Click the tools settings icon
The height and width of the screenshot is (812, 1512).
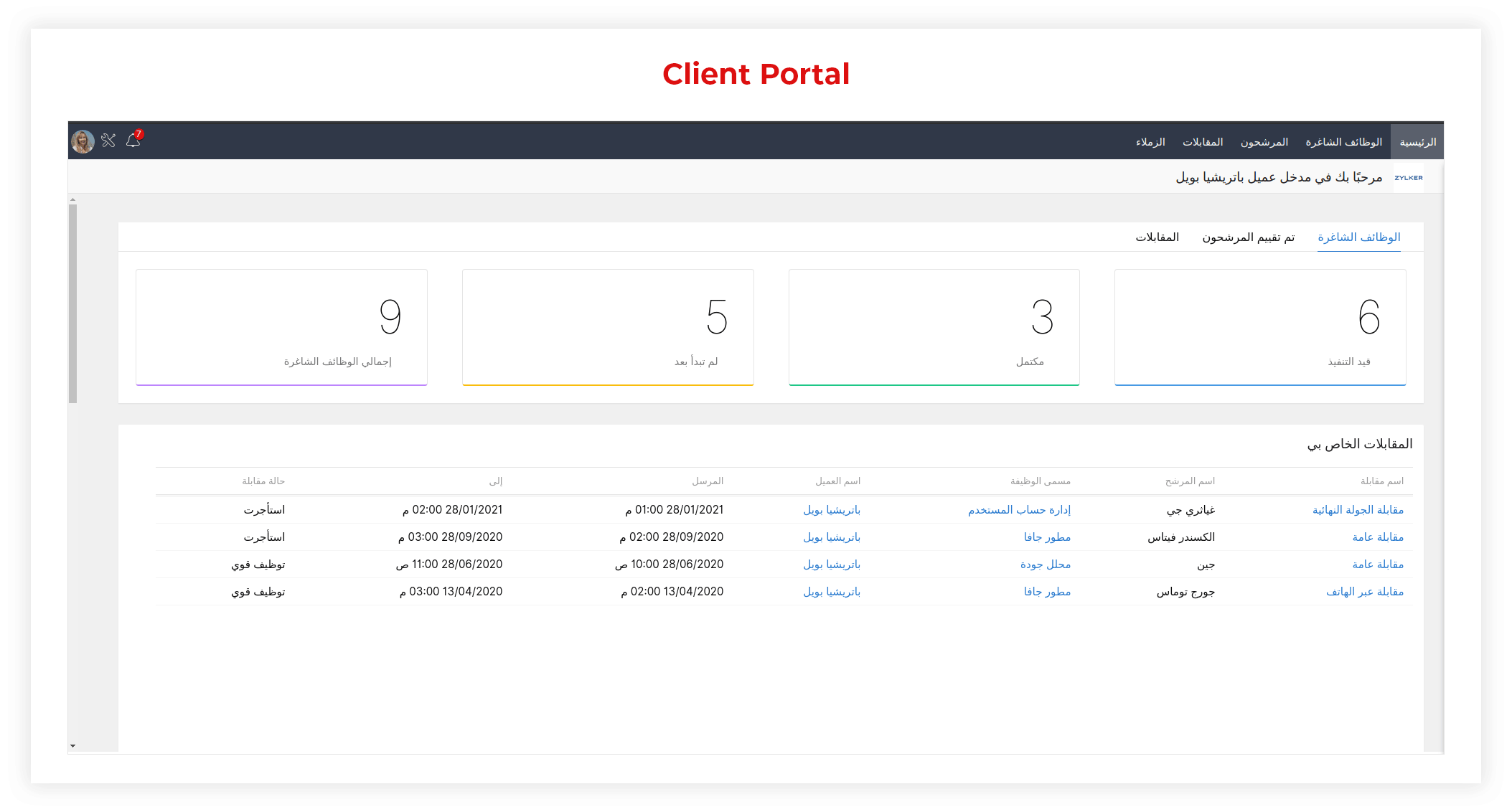point(108,141)
